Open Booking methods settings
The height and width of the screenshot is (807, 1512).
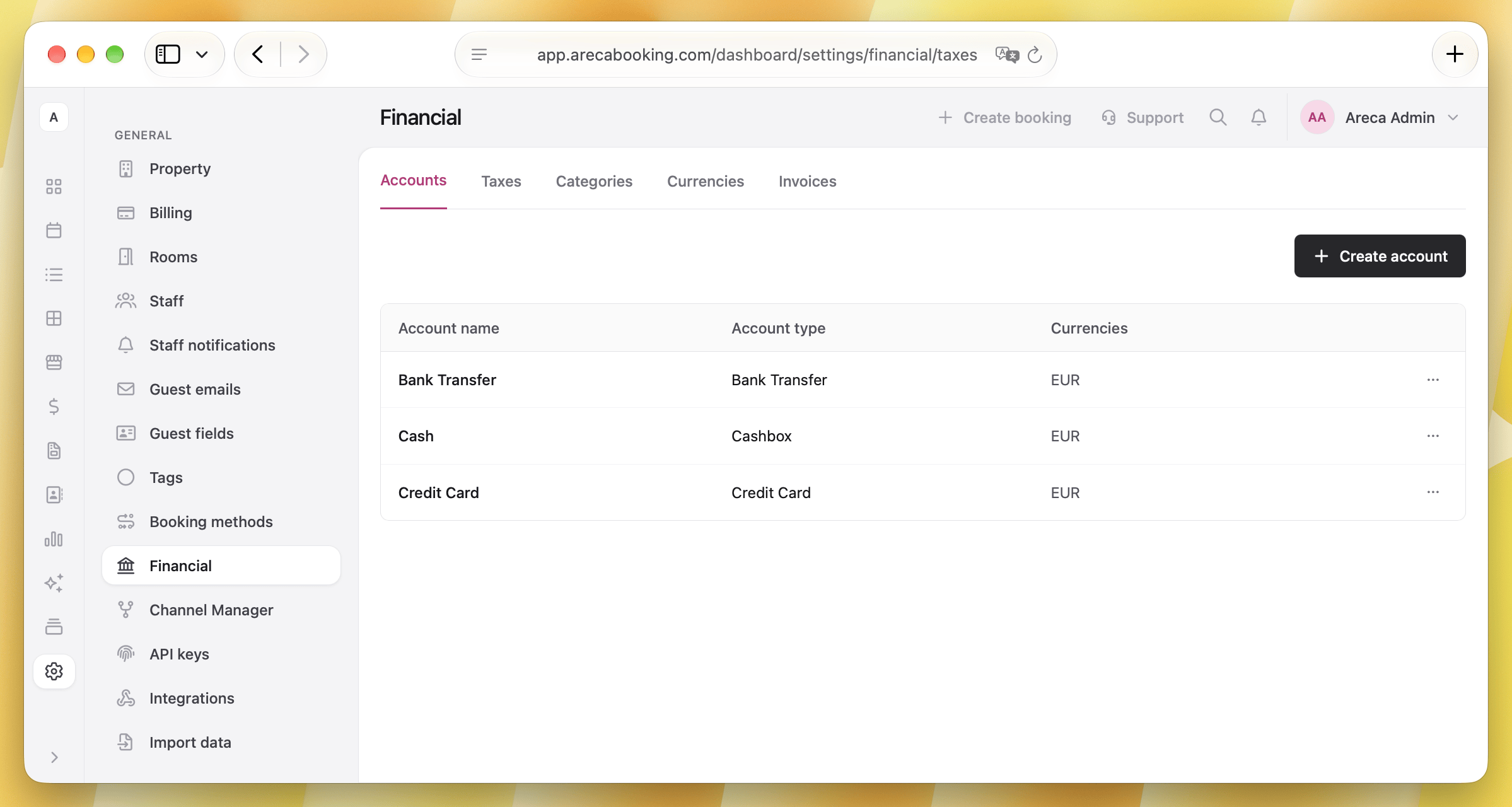coord(221,521)
